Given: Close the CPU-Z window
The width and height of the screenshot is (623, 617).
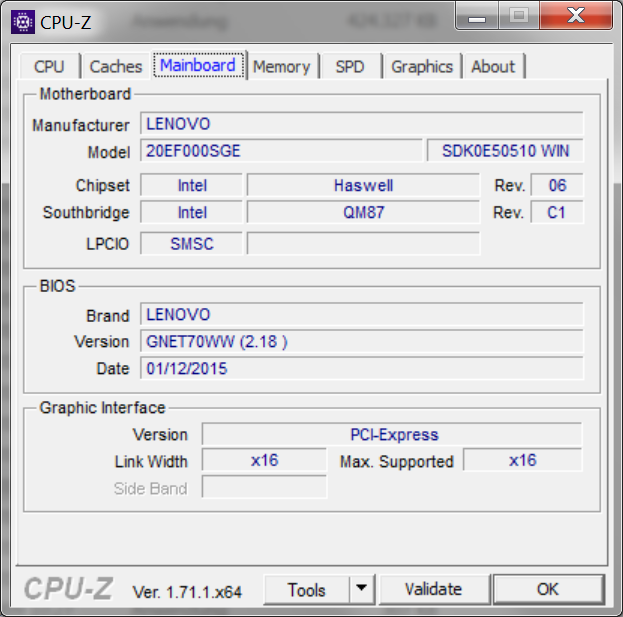Looking at the screenshot, I should (576, 16).
